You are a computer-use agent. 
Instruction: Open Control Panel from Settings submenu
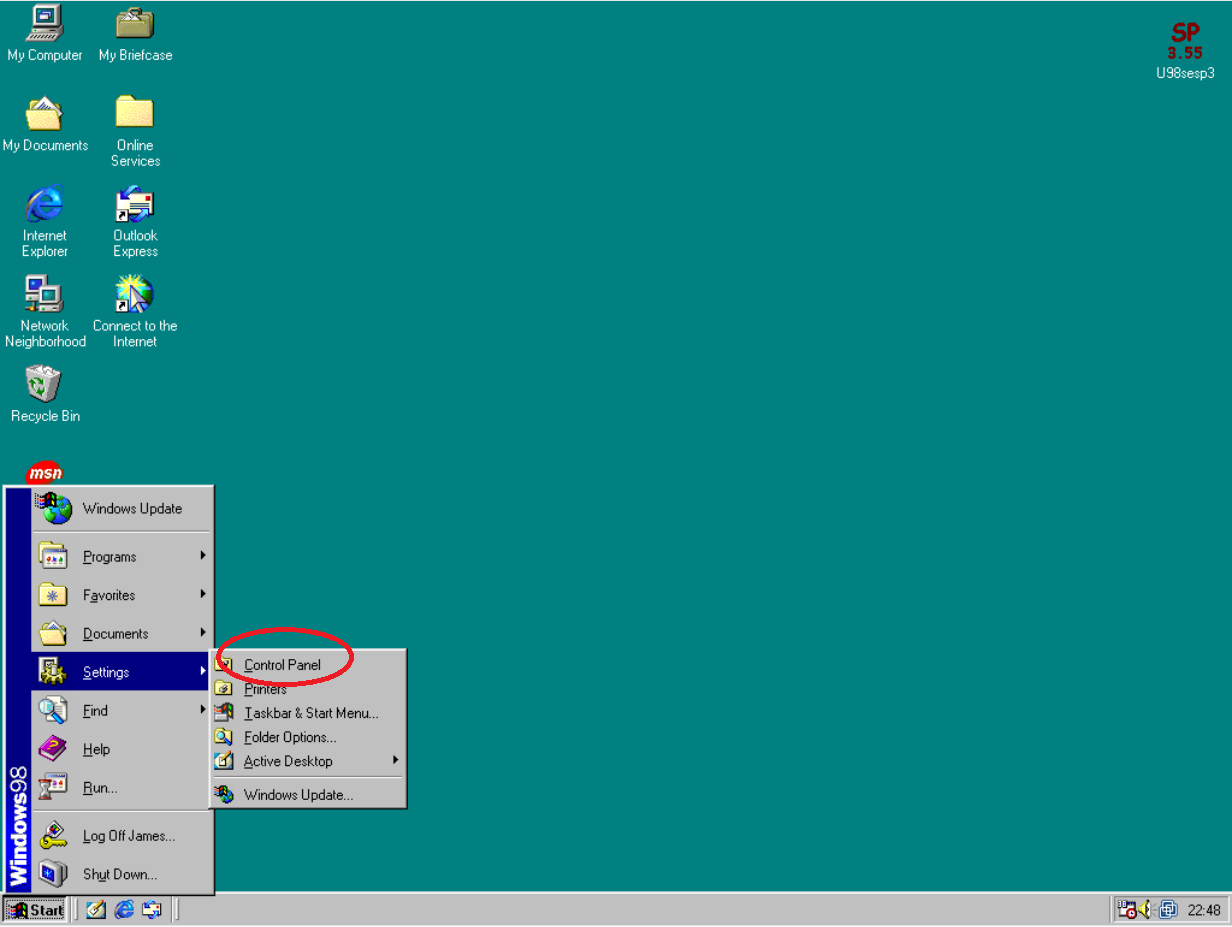(282, 665)
